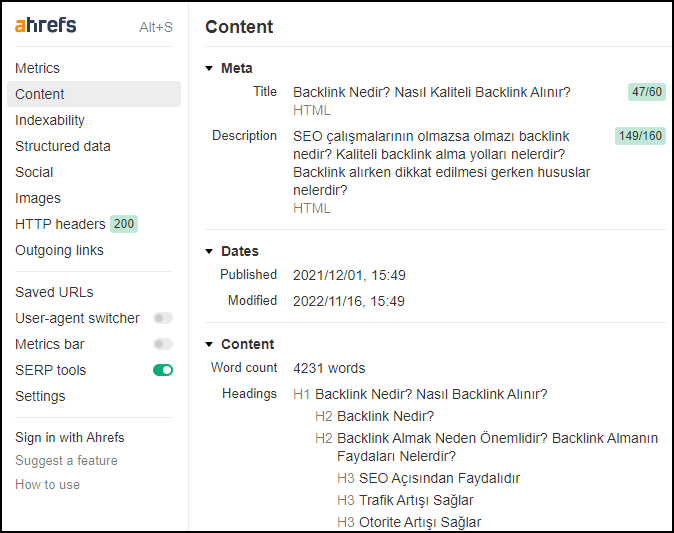Open the Suggest a feature link

point(66,461)
